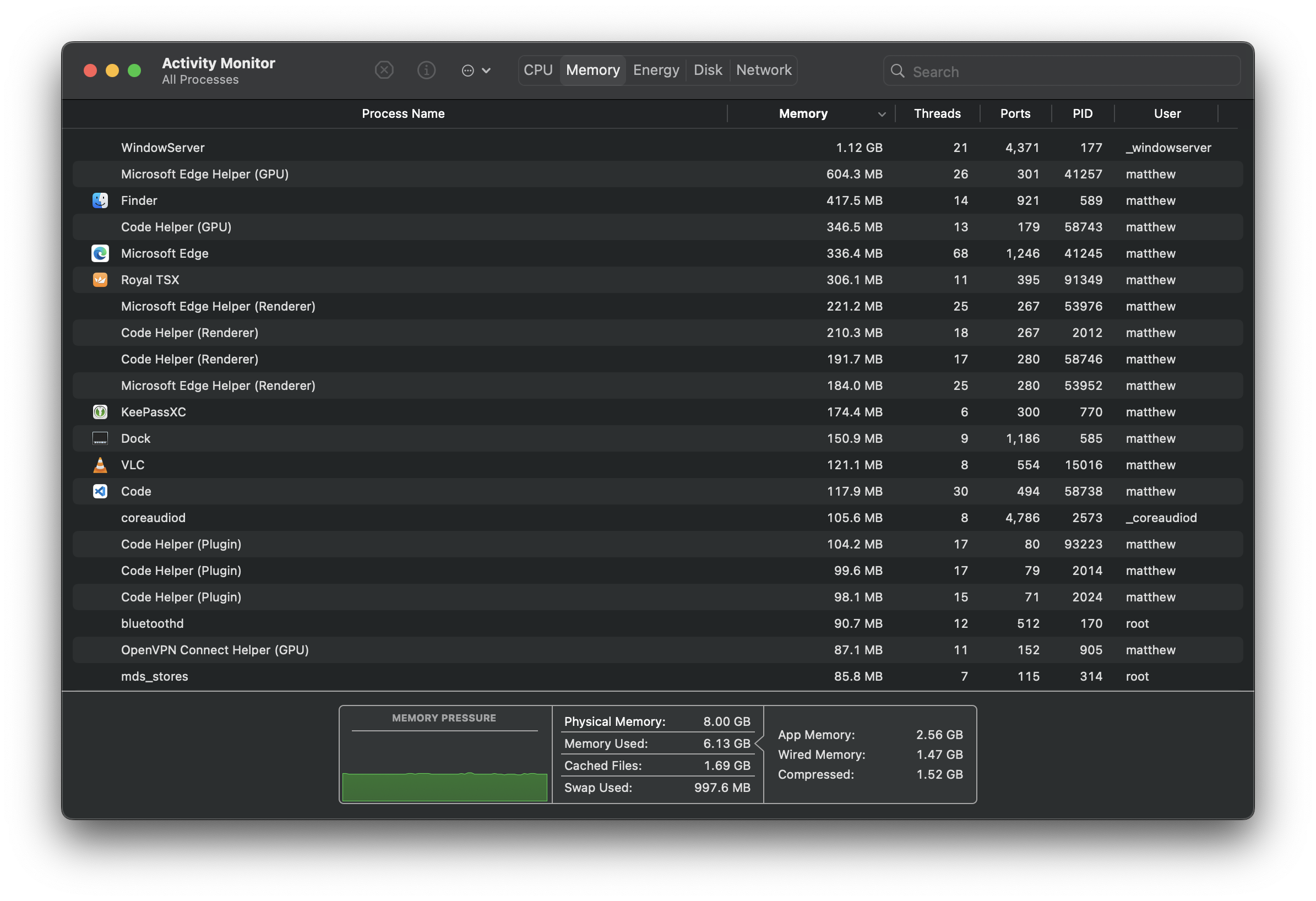Click the _coreaudiod user entry

[1161, 518]
